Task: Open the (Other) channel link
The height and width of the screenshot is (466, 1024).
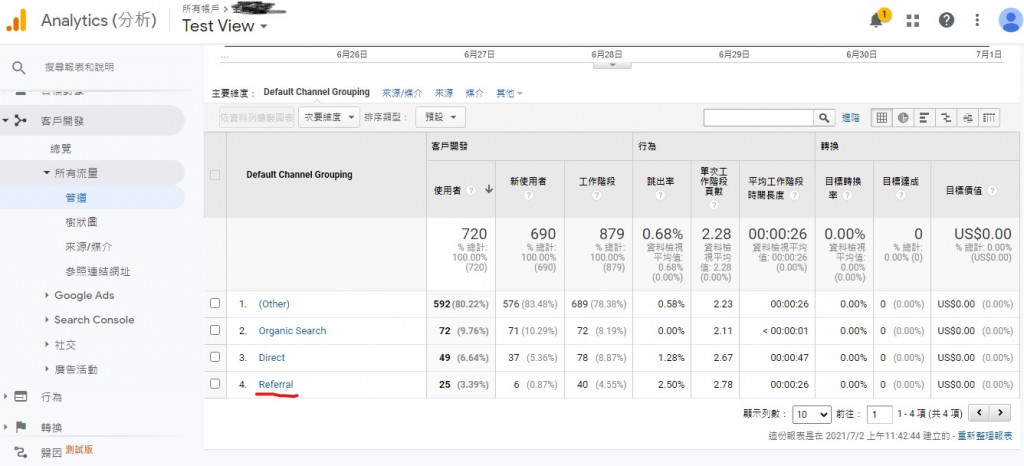Action: pyautogui.click(x=274, y=304)
